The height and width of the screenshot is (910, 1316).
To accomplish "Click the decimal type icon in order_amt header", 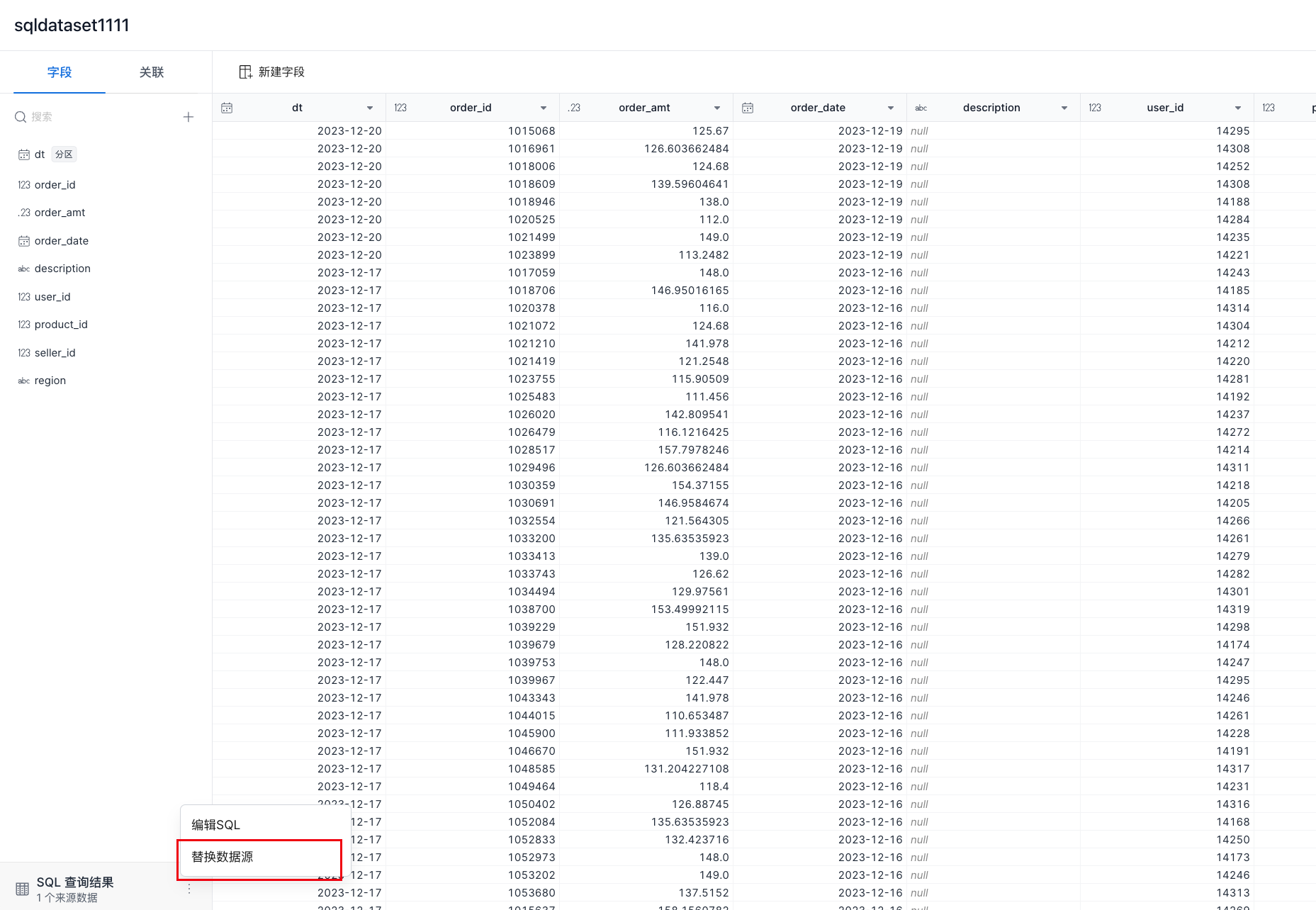I will (574, 108).
